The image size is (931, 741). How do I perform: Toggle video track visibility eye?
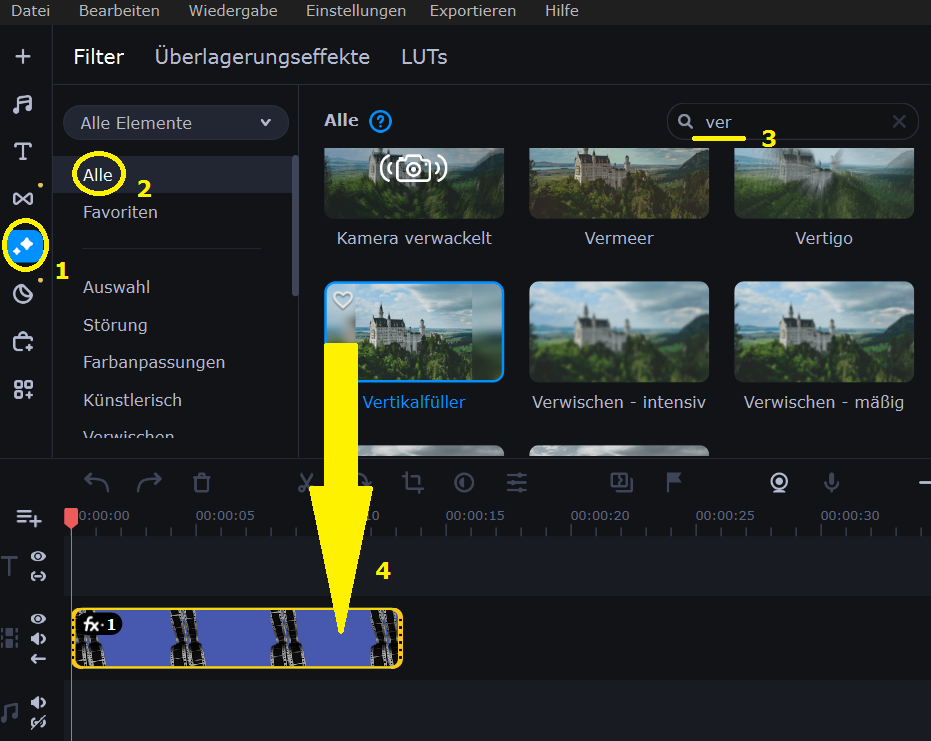tap(39, 619)
